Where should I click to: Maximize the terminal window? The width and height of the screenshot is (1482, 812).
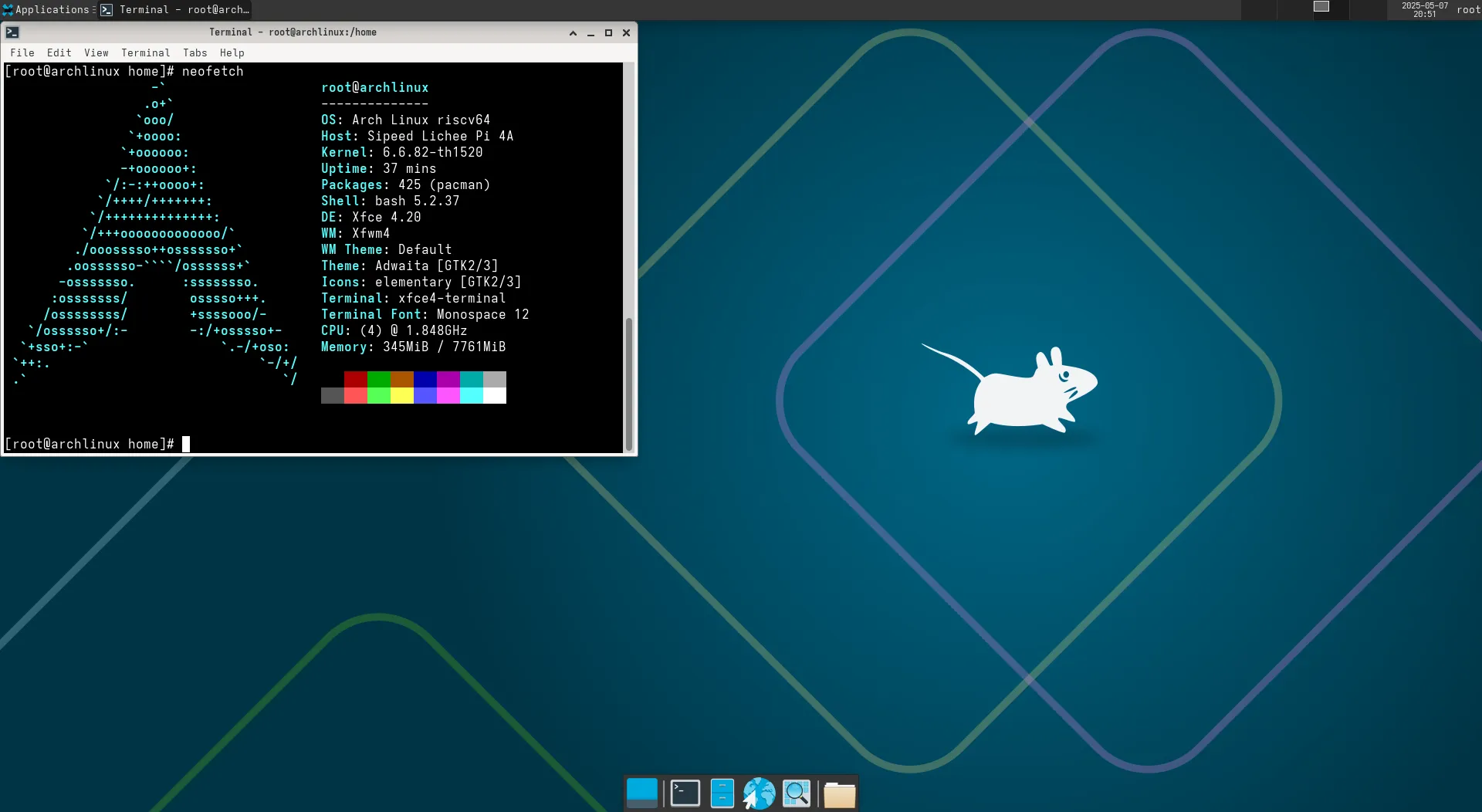pos(608,33)
